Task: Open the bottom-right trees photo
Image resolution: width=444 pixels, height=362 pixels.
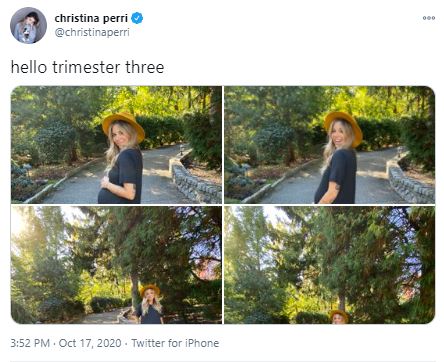Action: (330, 265)
